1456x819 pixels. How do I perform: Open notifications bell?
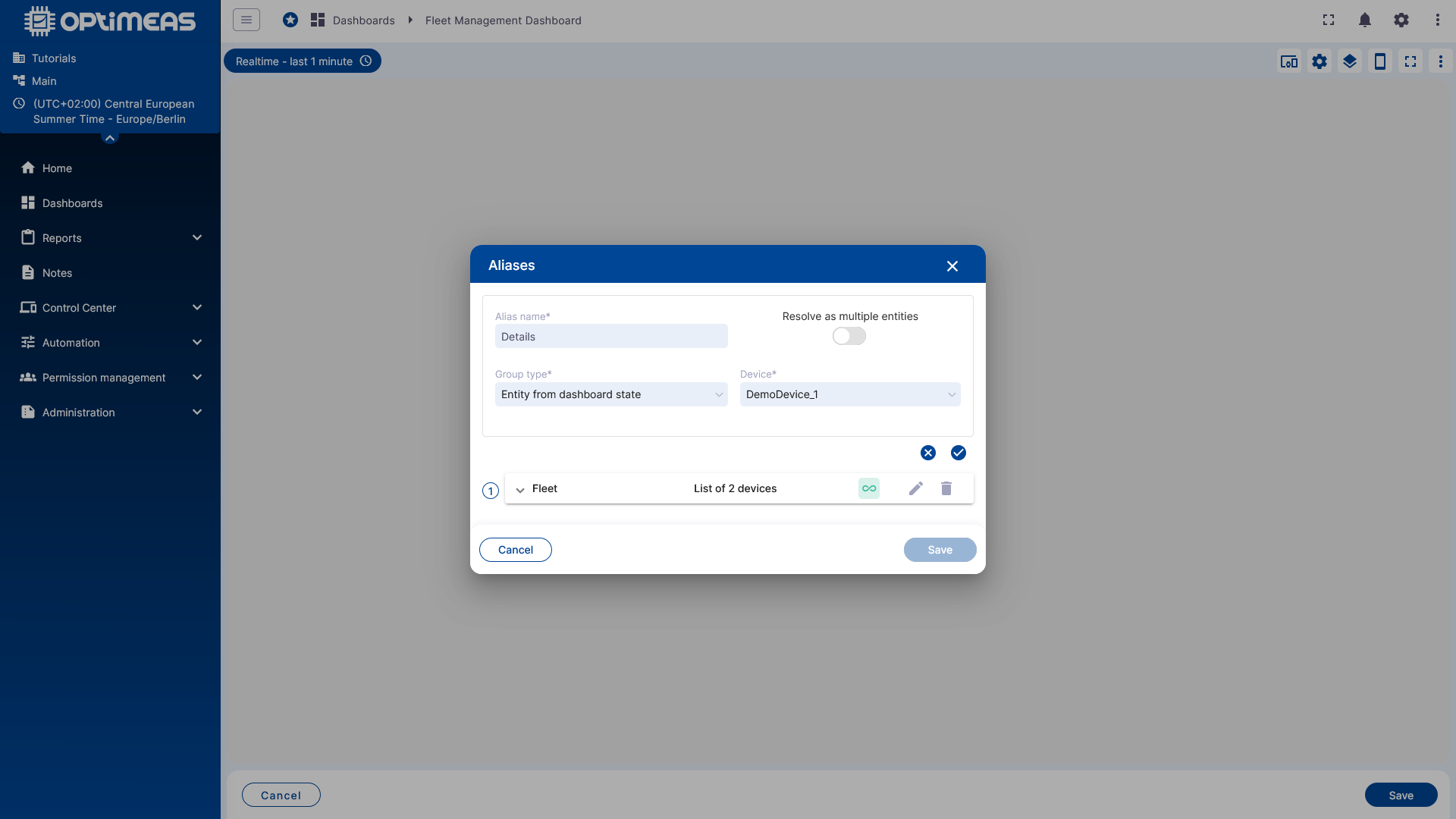1365,20
